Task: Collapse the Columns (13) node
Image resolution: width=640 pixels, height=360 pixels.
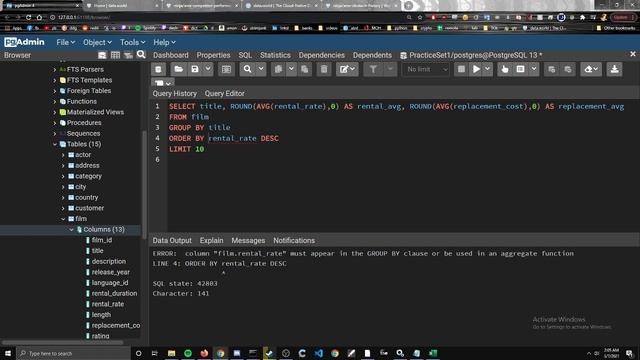Action: pyautogui.click(x=71, y=230)
